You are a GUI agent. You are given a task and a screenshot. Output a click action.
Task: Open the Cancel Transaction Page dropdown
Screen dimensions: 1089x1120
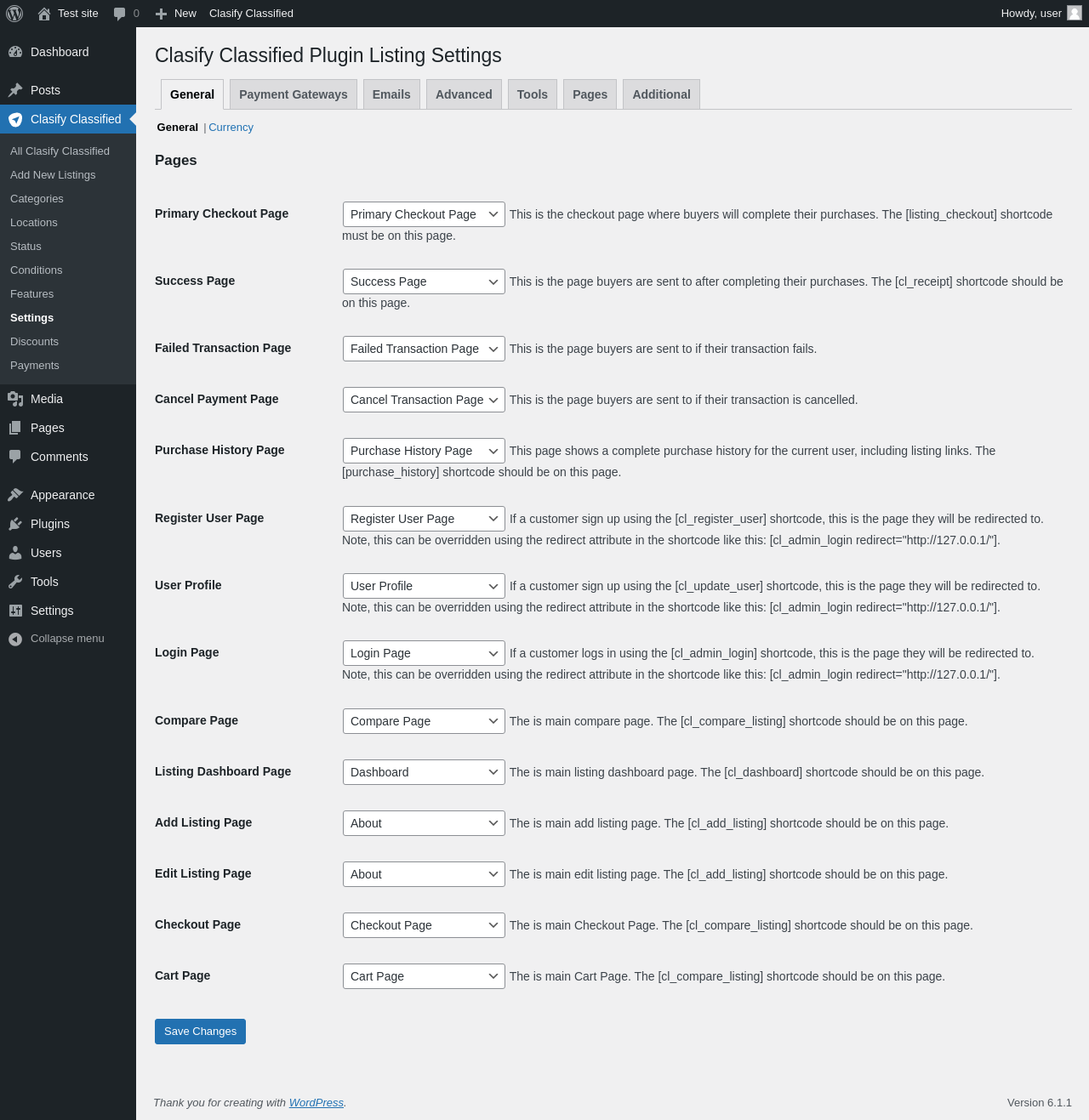point(424,400)
